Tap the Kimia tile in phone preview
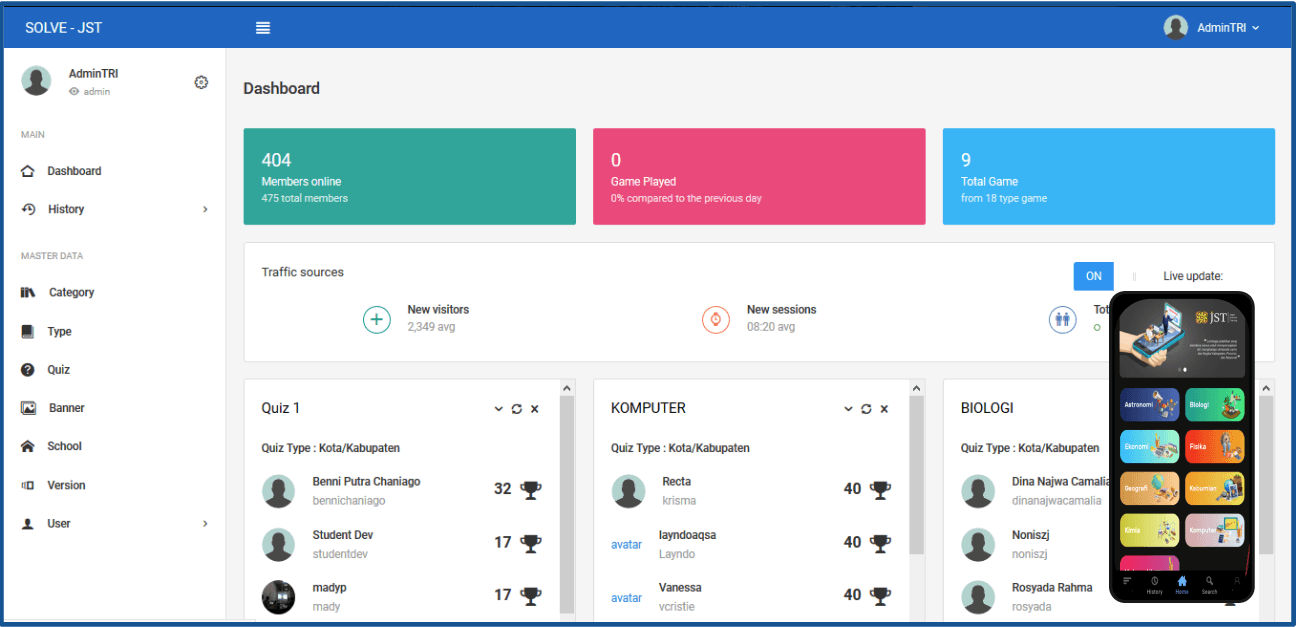Screen dimensions: 1296x627 [x=1150, y=530]
